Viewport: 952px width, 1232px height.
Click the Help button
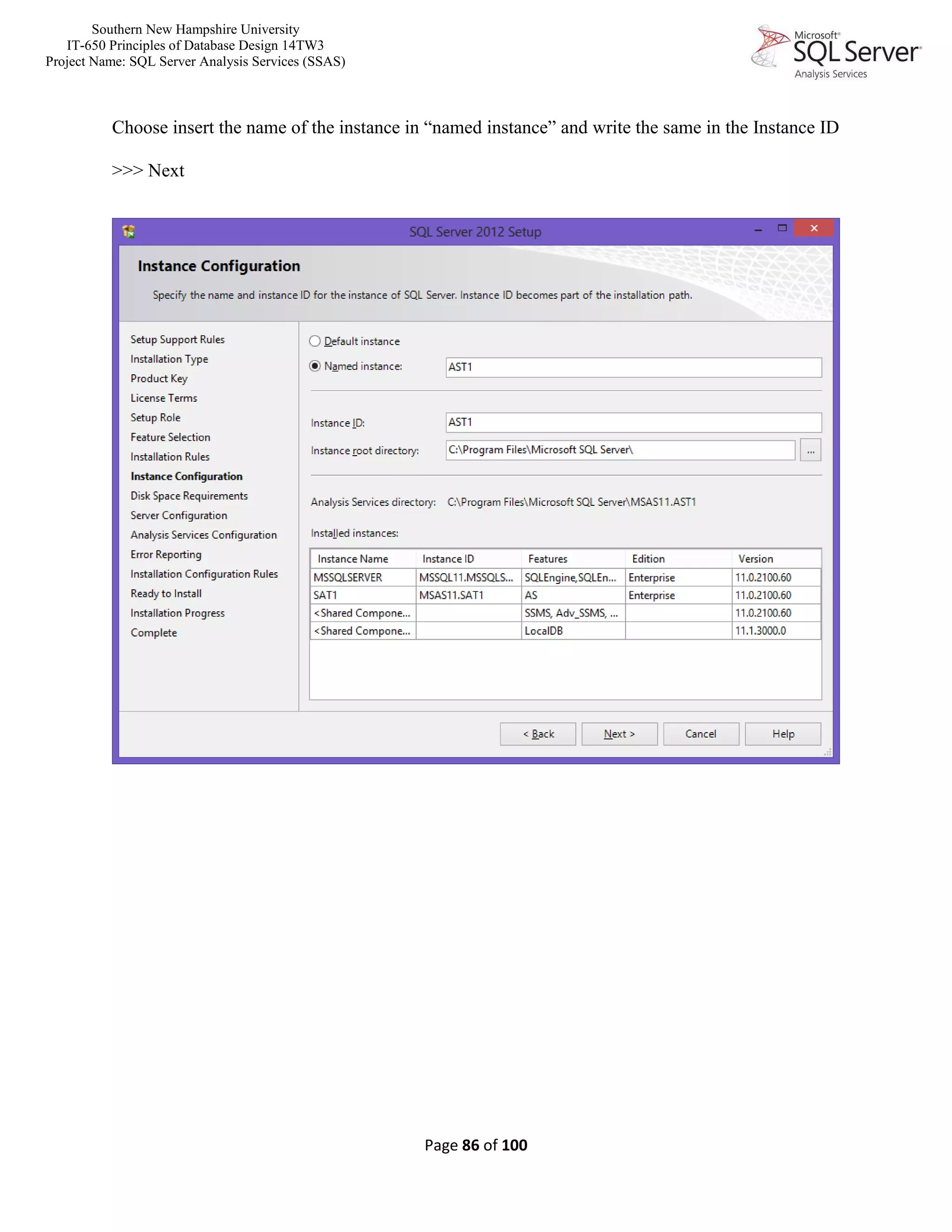(x=783, y=734)
